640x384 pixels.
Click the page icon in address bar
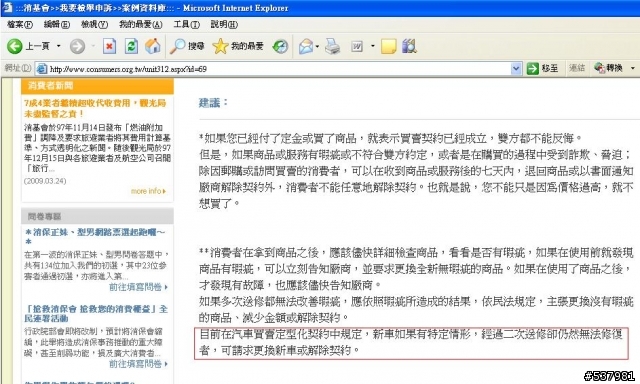click(42, 69)
